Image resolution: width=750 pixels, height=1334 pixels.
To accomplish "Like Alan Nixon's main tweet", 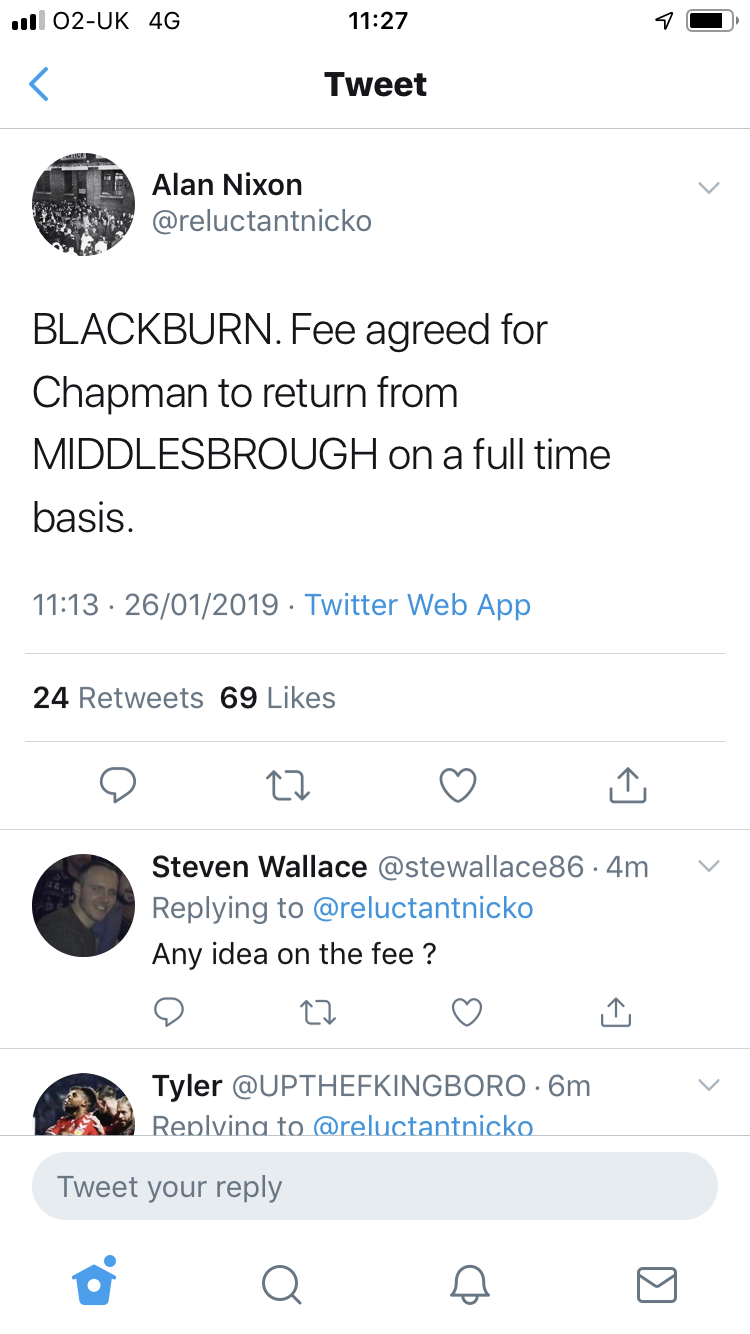I will tap(458, 786).
